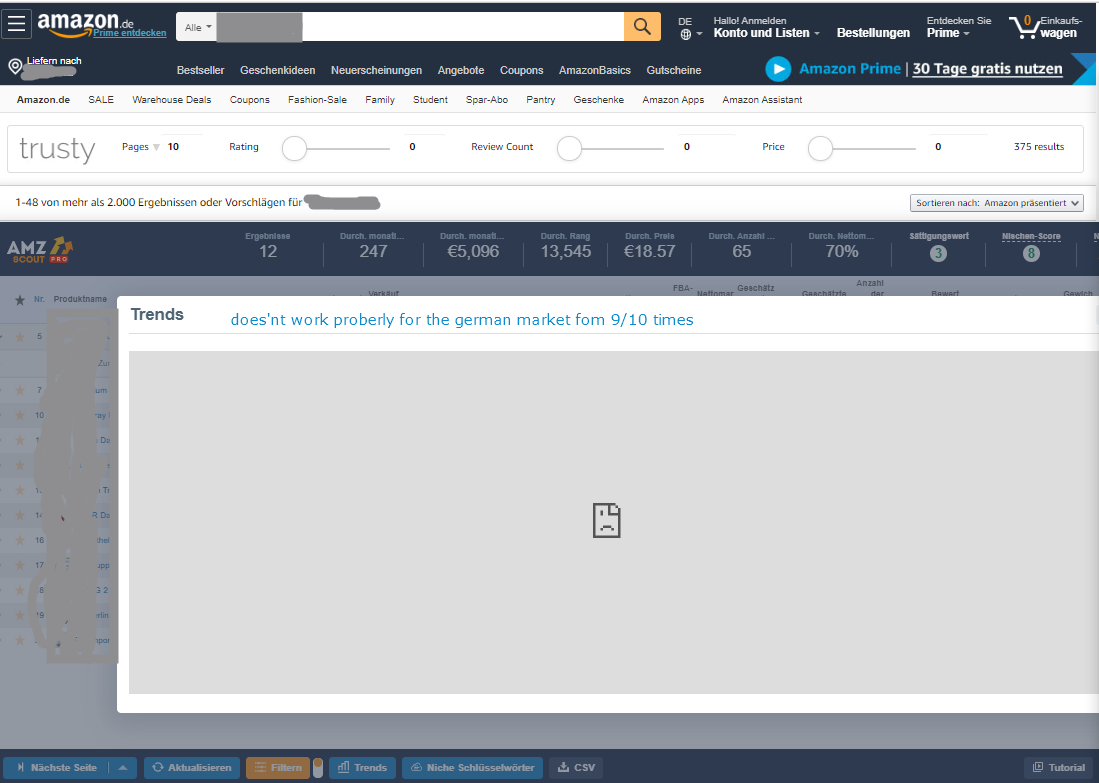Click the Amazon search input field
Screen dimensions: 1099x783
point(460,26)
